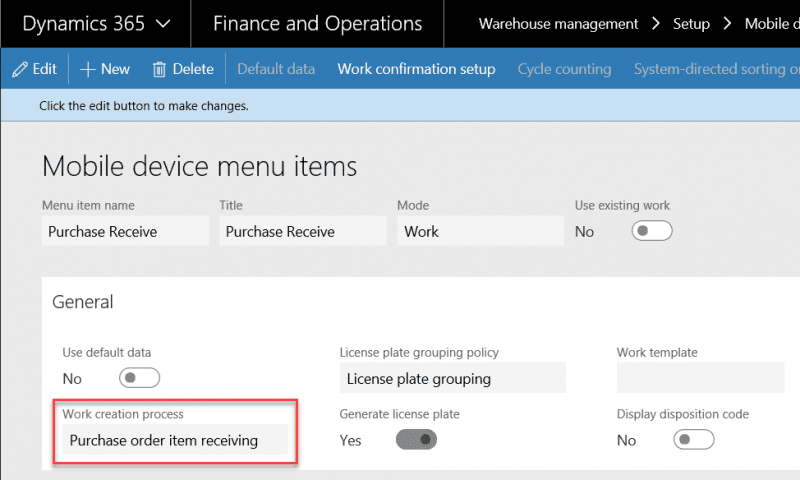Select Warehouse management breadcrumb
This screenshot has width=800, height=480.
point(558,23)
